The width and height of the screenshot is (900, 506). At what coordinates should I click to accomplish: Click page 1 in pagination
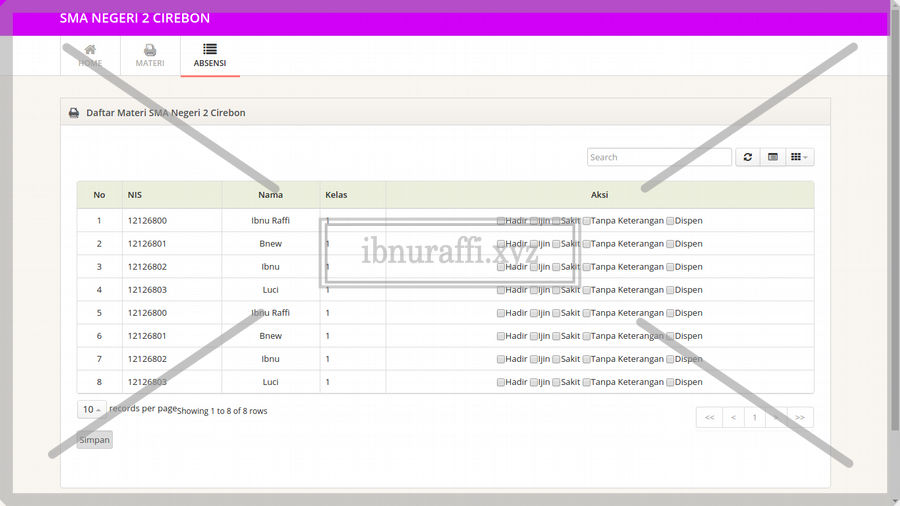tap(755, 417)
